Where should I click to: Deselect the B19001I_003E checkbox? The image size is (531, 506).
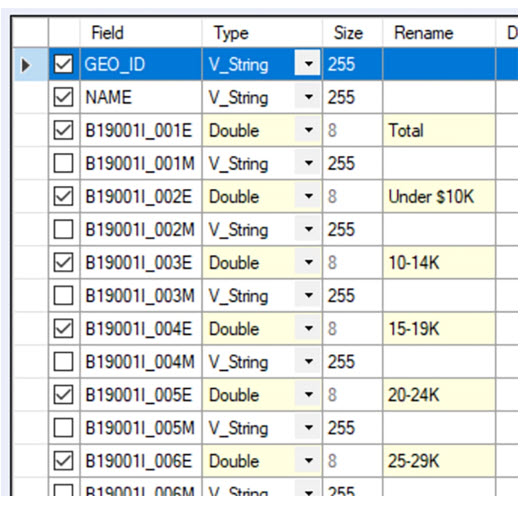(x=63, y=262)
